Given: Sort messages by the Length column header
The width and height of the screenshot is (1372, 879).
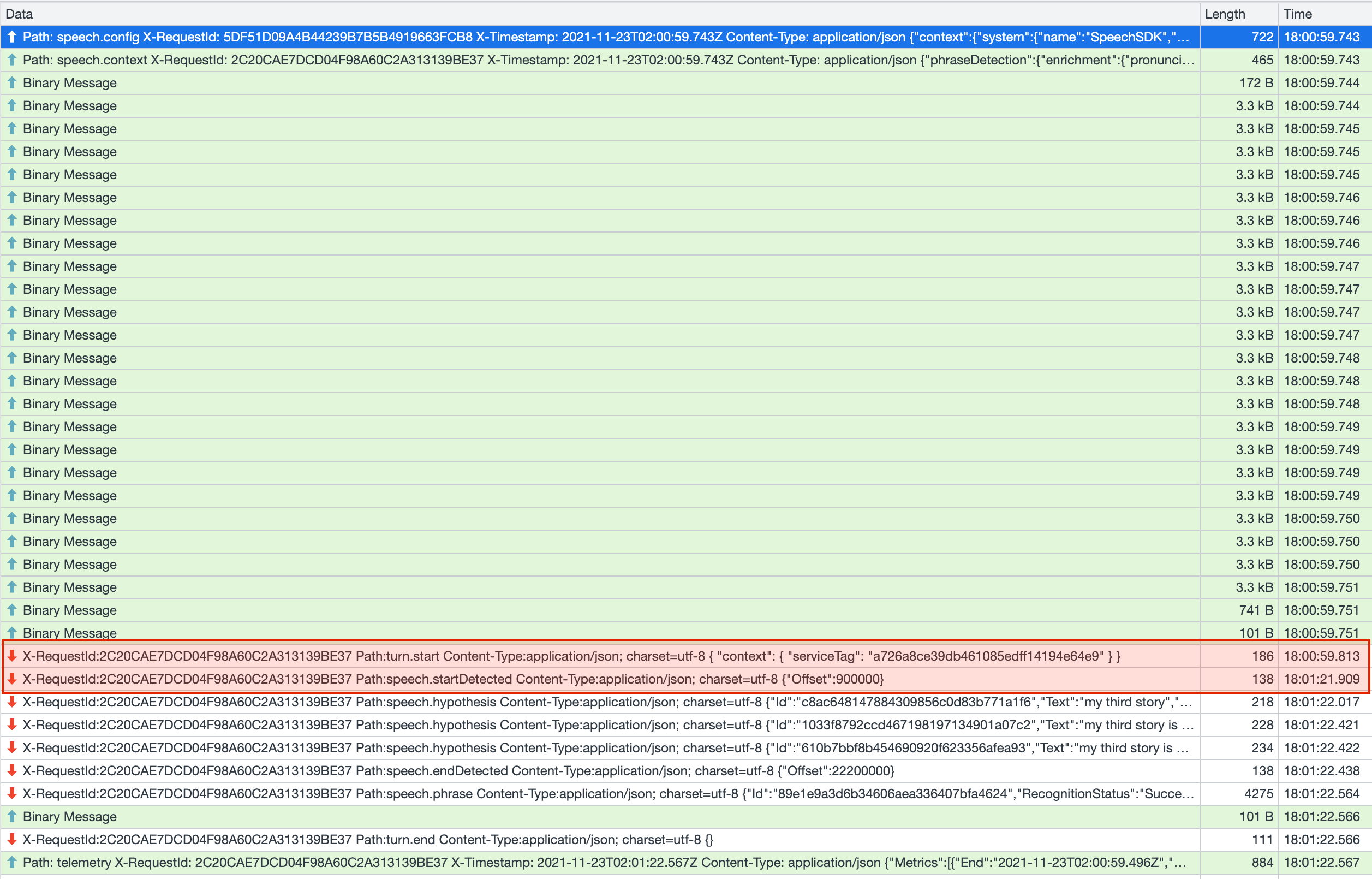Looking at the screenshot, I should [1225, 14].
